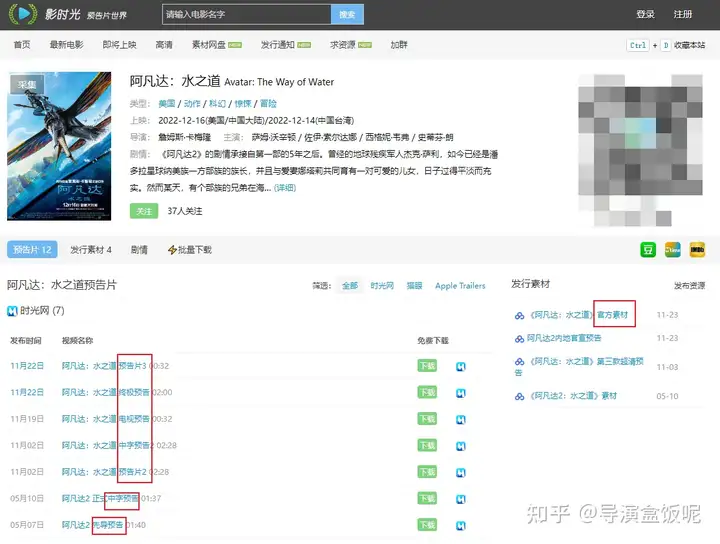
Task: Open 阿凡达2内地官宣预告 material link
Action: [564, 338]
